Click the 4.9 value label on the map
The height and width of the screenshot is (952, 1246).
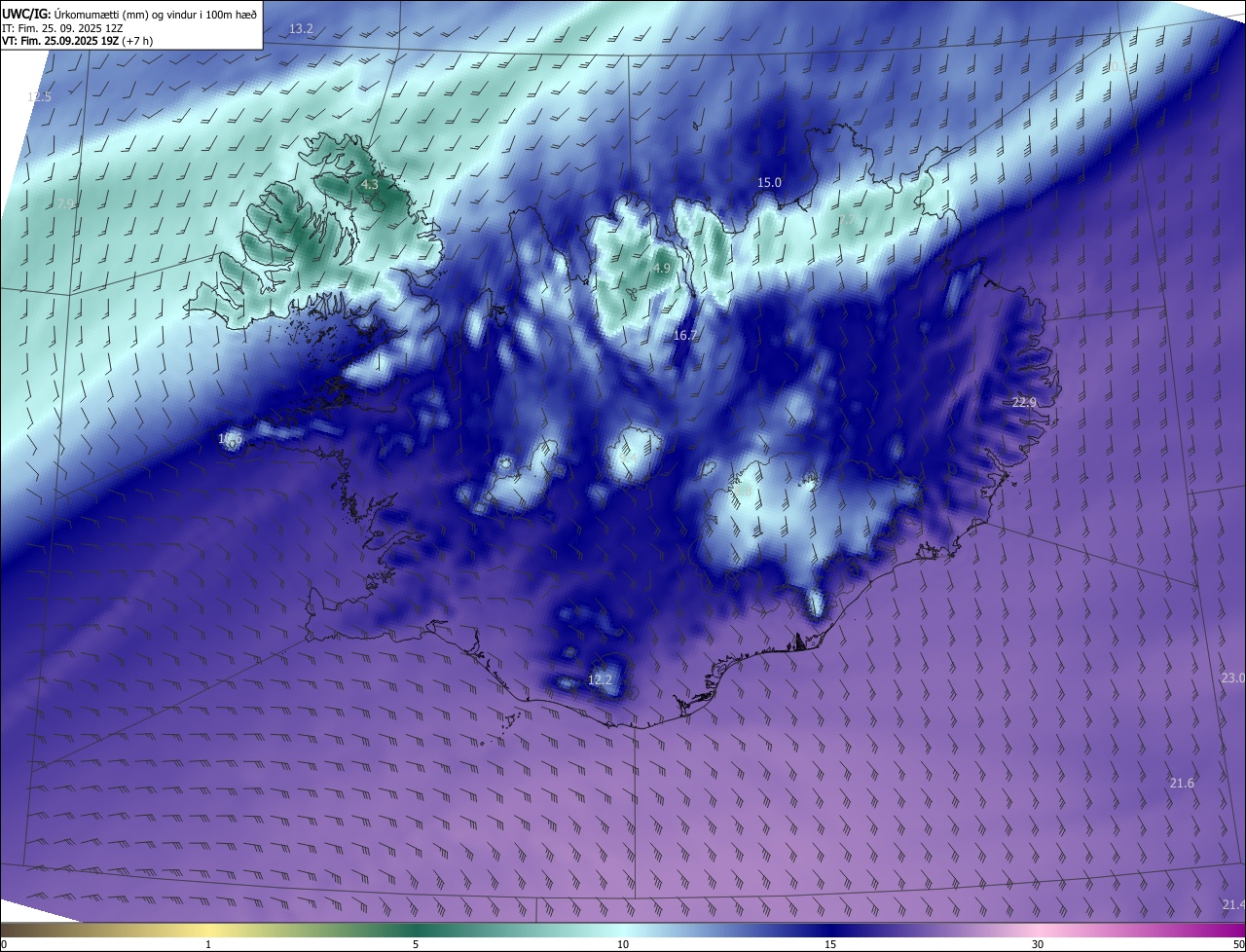click(662, 268)
